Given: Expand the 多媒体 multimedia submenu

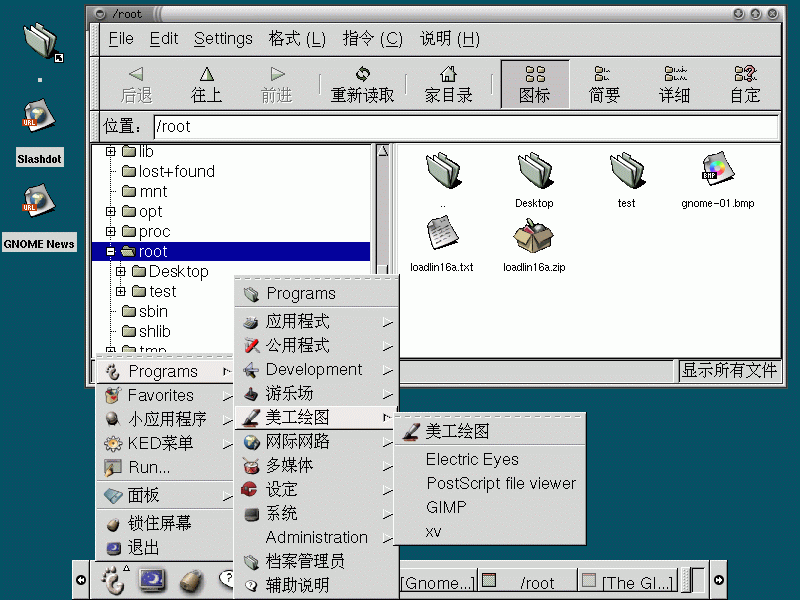Looking at the screenshot, I should [x=316, y=465].
